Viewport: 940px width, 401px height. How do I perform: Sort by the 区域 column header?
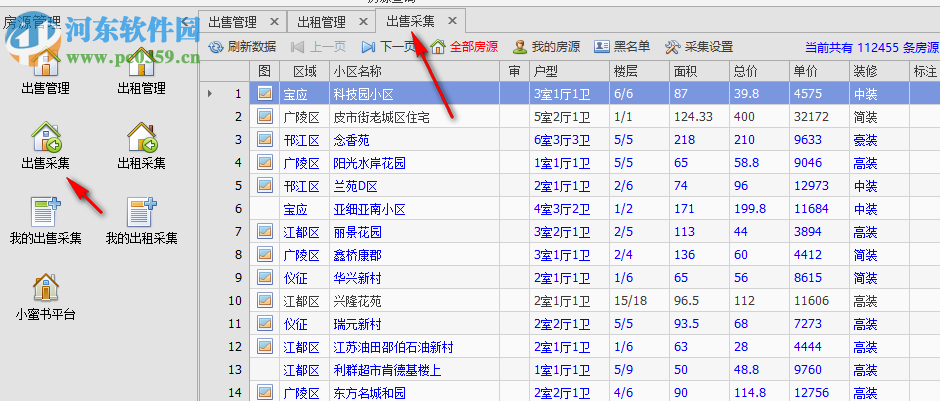pos(305,72)
